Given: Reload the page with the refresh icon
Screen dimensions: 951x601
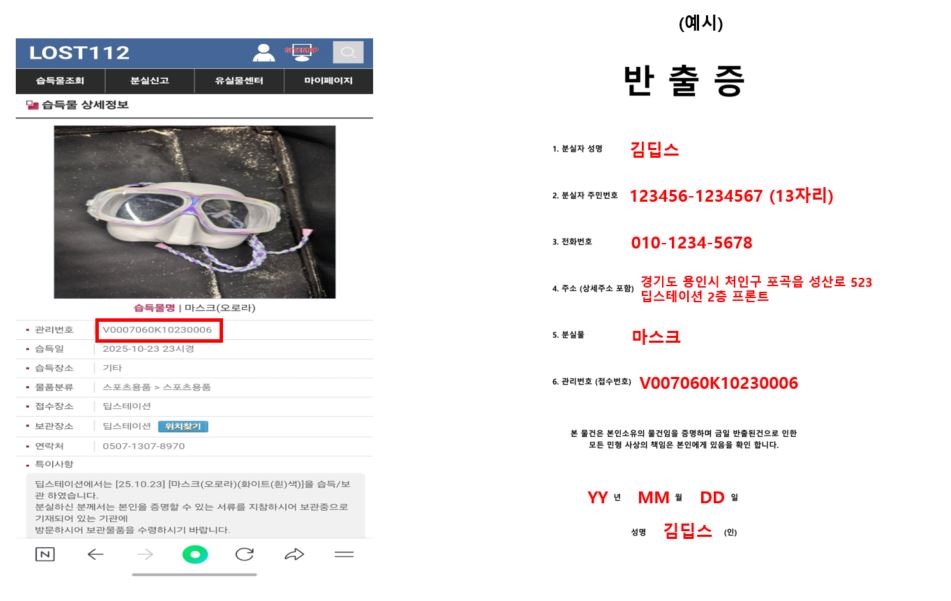Looking at the screenshot, I should (244, 554).
